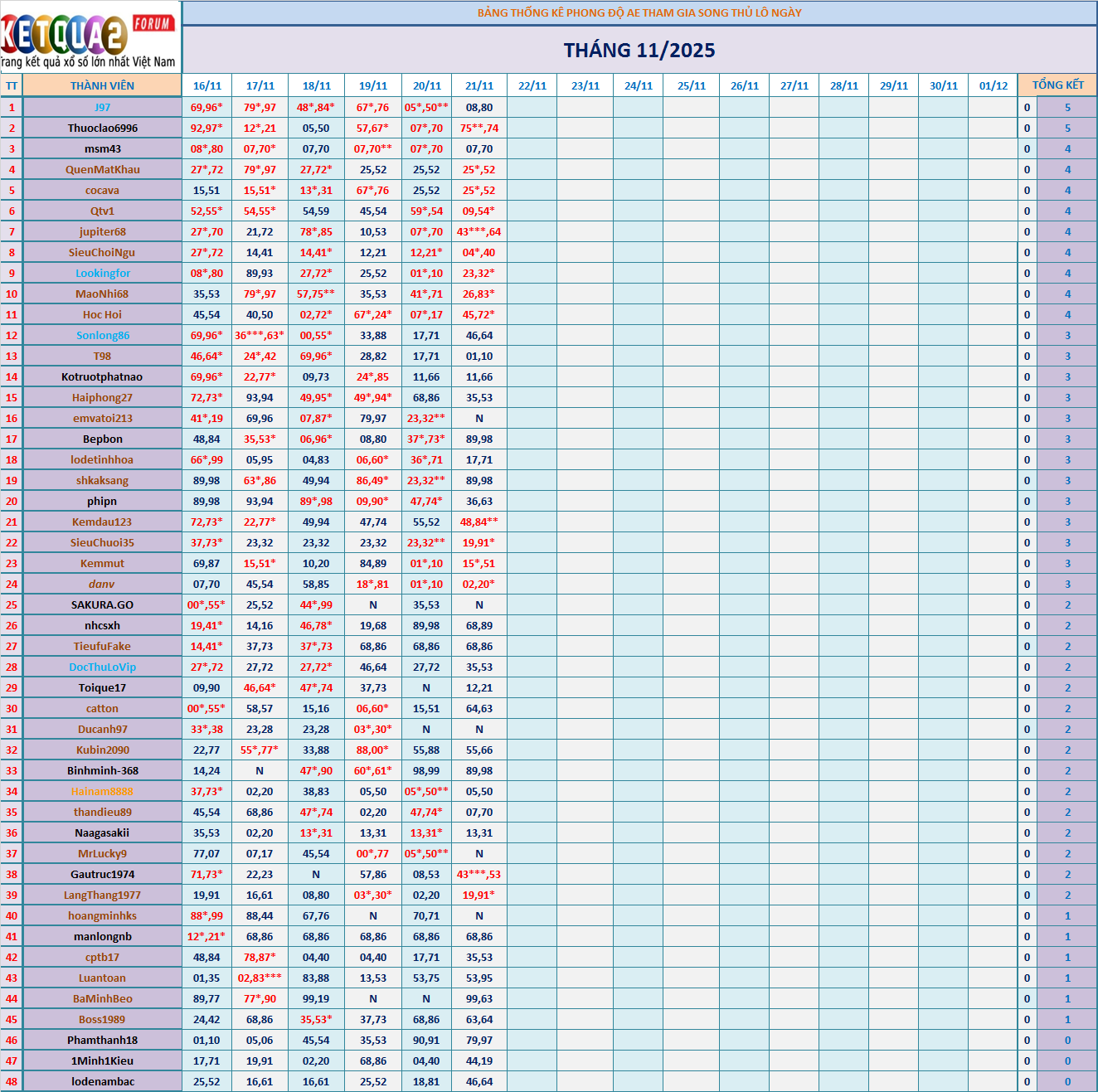The image size is (1098, 1092).
Task: Click on member DocThuLoVip's name
Action: [102, 667]
